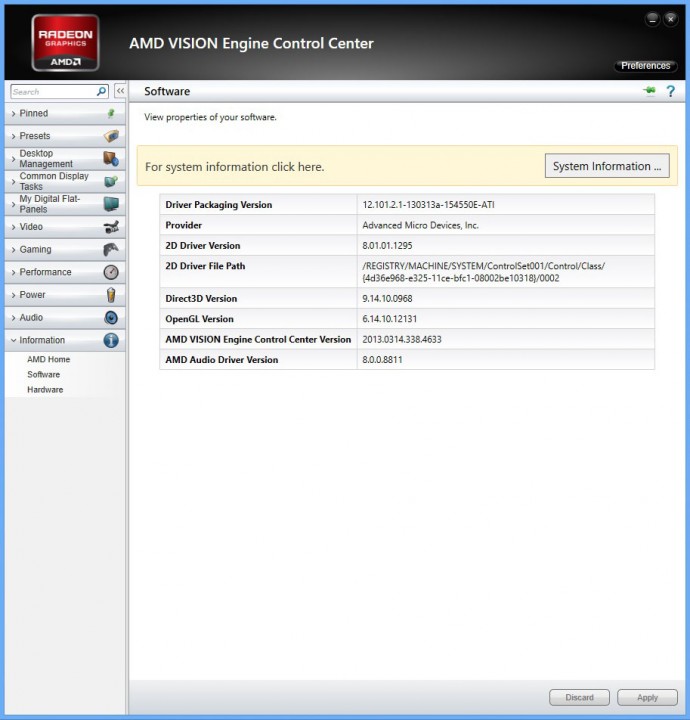Expand the Pinned section
The height and width of the screenshot is (720, 690).
tap(65, 113)
